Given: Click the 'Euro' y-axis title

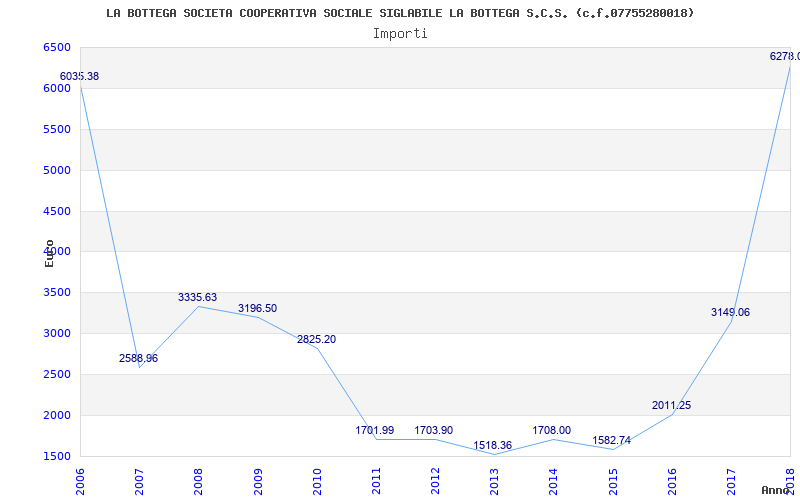Looking at the screenshot, I should pos(49,254).
